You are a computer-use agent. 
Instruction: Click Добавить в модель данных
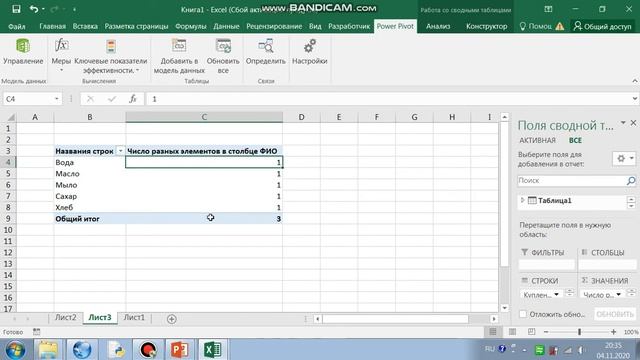[179, 56]
